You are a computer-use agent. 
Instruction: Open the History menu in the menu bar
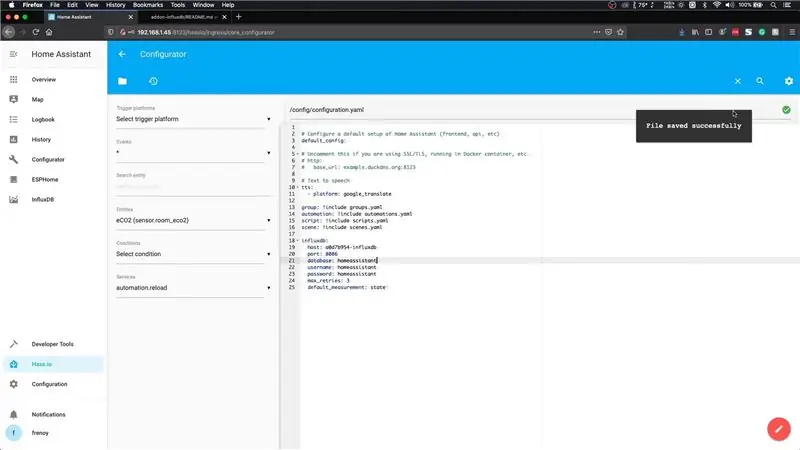click(x=115, y=5)
